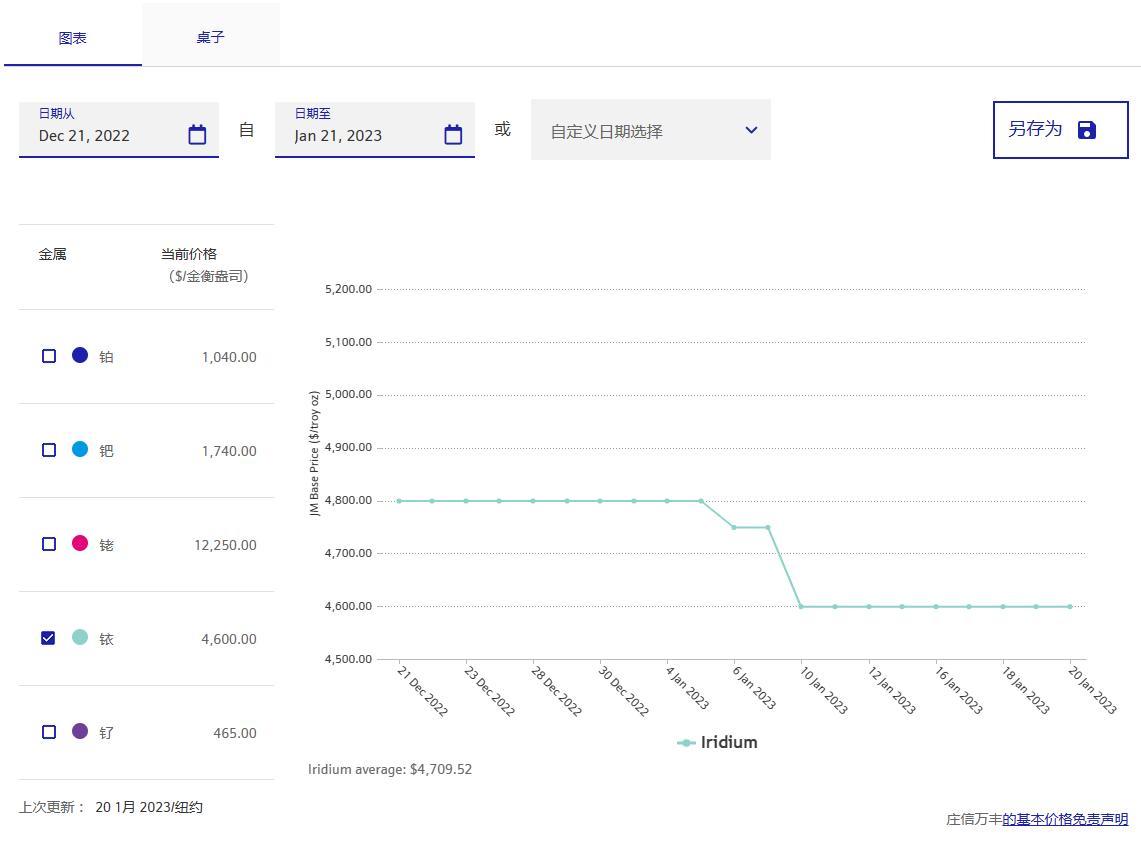Click the blue 铂 color dot

click(x=80, y=355)
